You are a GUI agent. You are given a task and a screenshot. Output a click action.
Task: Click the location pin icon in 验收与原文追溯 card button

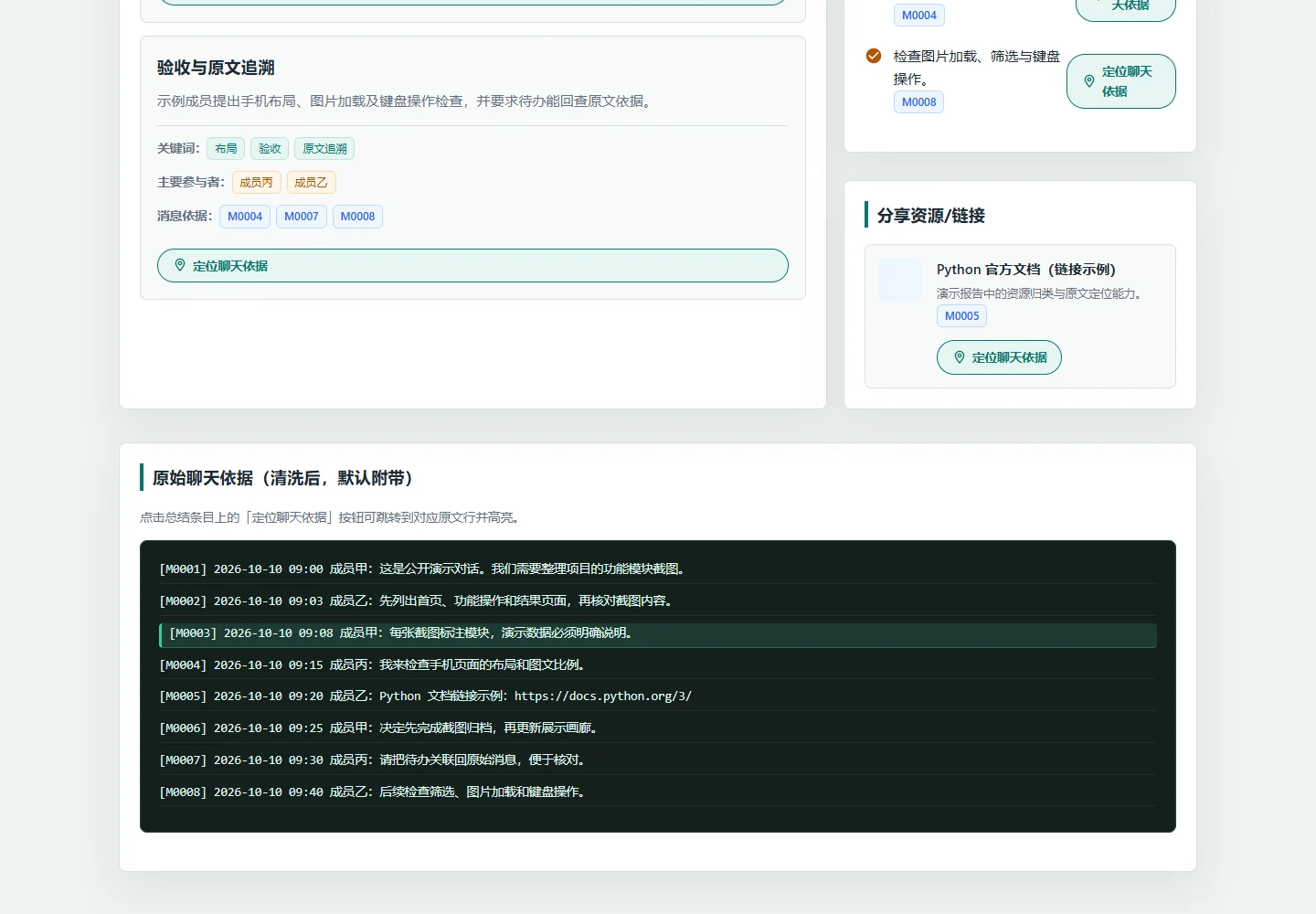point(180,265)
